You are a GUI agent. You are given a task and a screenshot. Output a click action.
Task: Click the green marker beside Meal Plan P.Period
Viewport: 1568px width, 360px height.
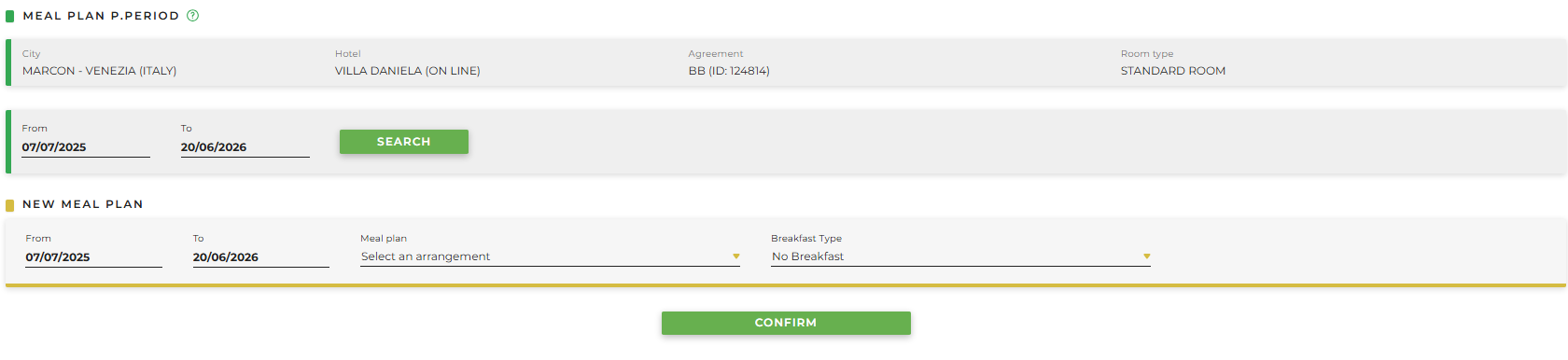point(10,16)
